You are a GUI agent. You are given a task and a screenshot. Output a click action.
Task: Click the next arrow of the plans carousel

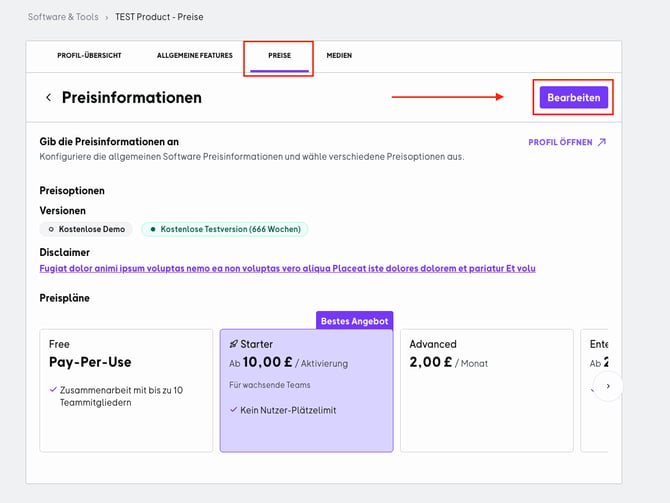point(608,386)
